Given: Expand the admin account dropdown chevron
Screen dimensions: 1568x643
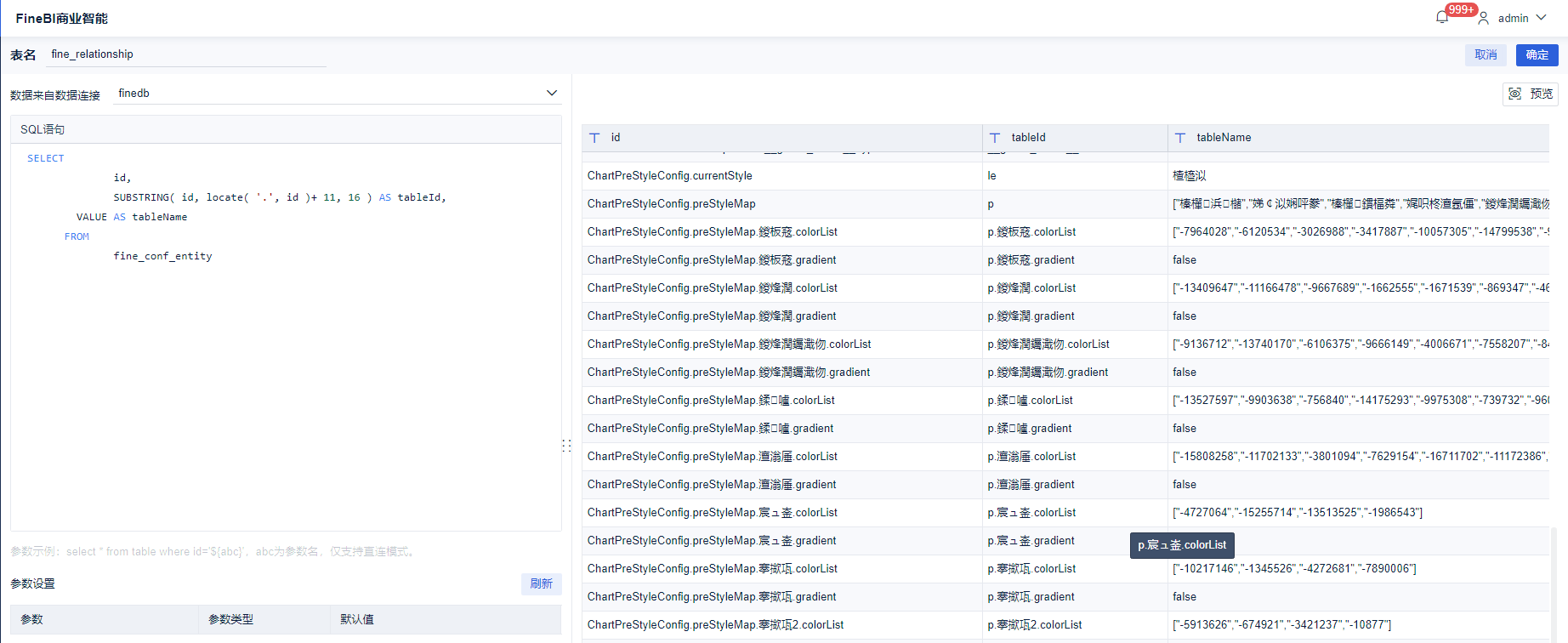Looking at the screenshot, I should [x=1541, y=18].
